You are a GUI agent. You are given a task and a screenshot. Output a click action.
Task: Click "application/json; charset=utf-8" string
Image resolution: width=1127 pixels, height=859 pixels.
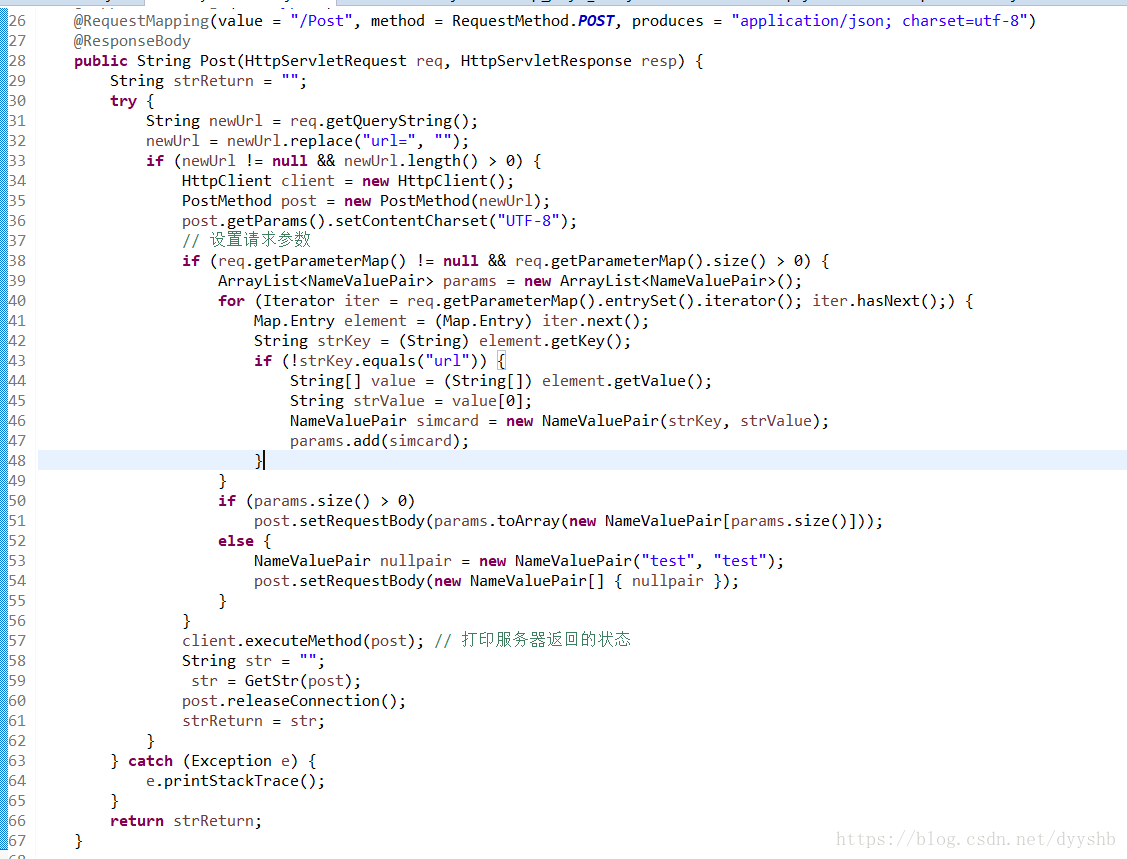879,21
